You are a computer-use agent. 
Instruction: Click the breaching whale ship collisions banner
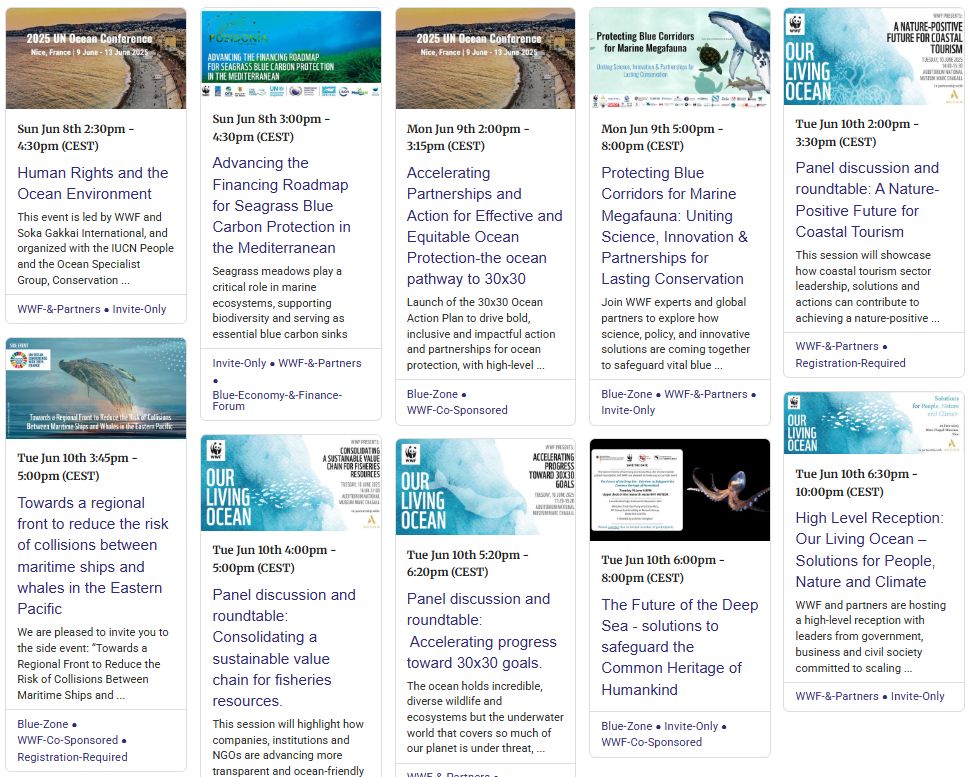click(x=96, y=388)
